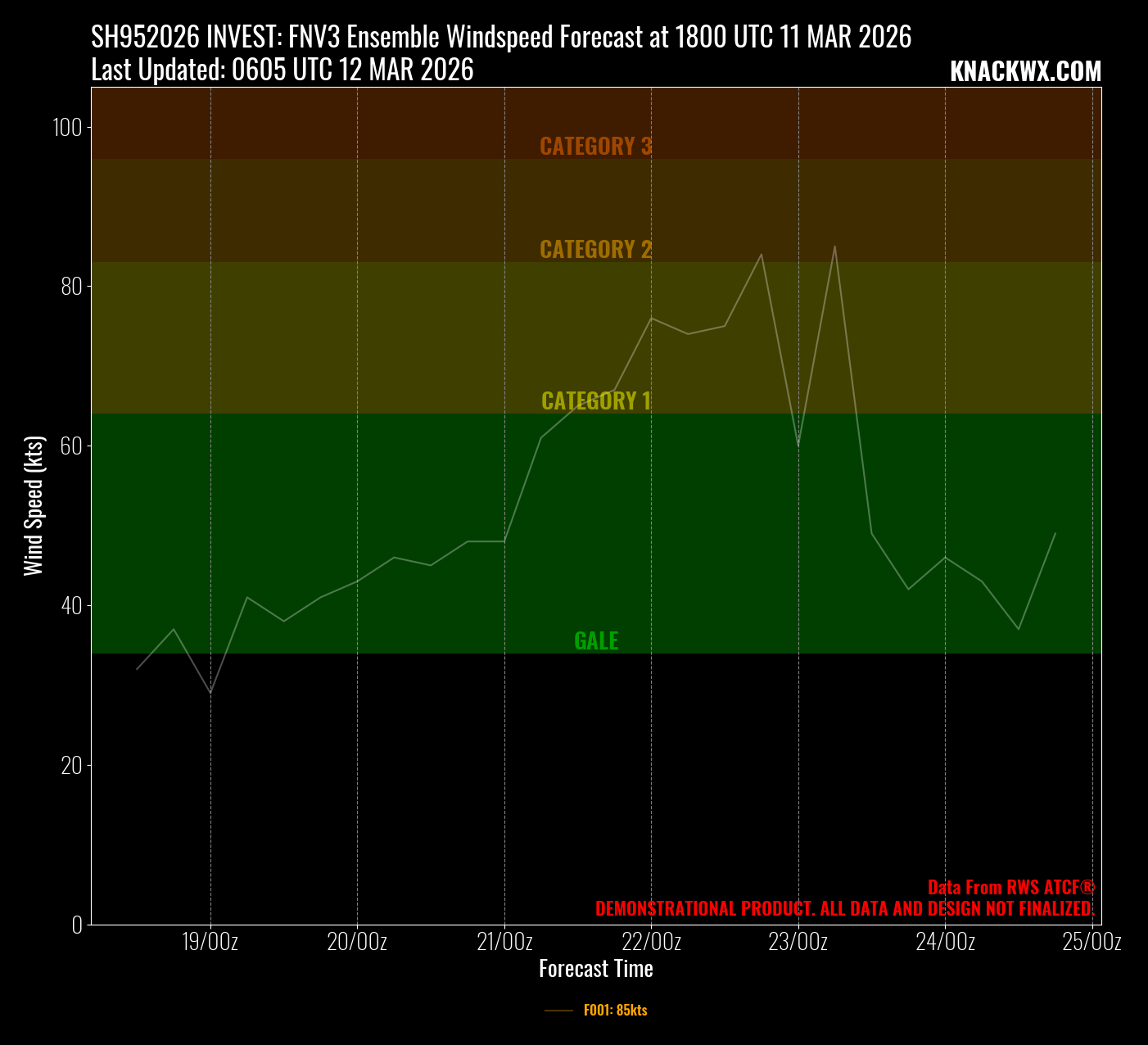The image size is (1148, 1045).
Task: Select the CATEGORY 3 band label
Action: click(595, 147)
